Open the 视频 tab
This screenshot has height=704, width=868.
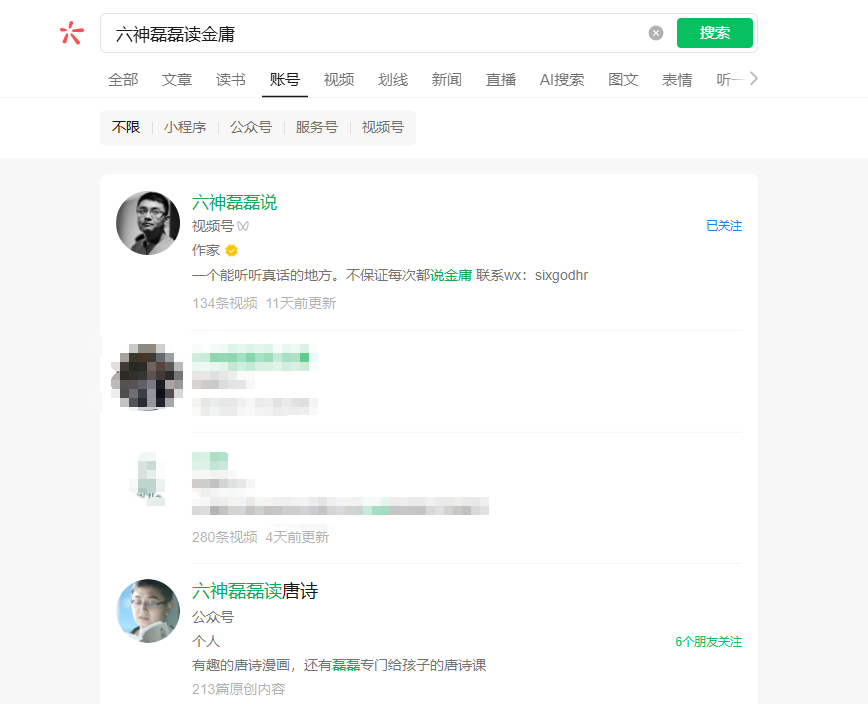pos(339,80)
